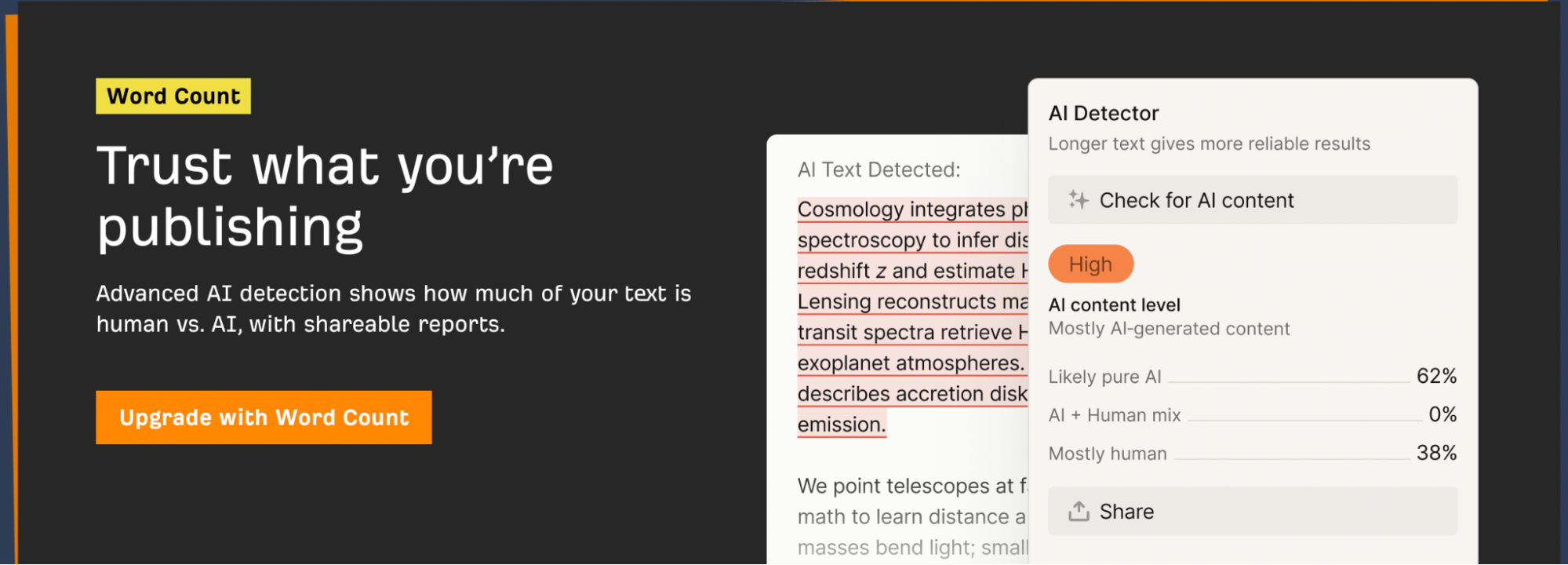
Task: Click the AI Text Detected label
Action: pyautogui.click(x=879, y=169)
